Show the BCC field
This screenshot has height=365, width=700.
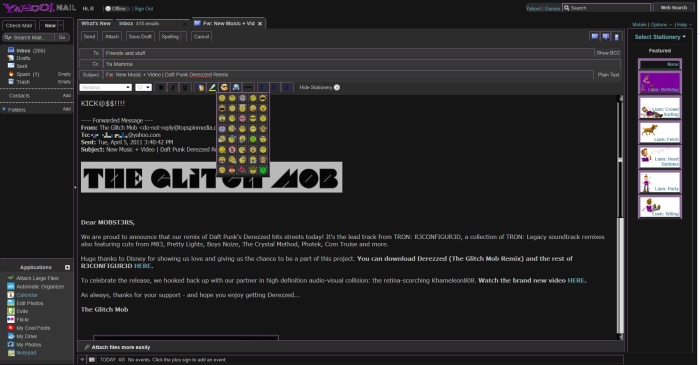(x=608, y=53)
